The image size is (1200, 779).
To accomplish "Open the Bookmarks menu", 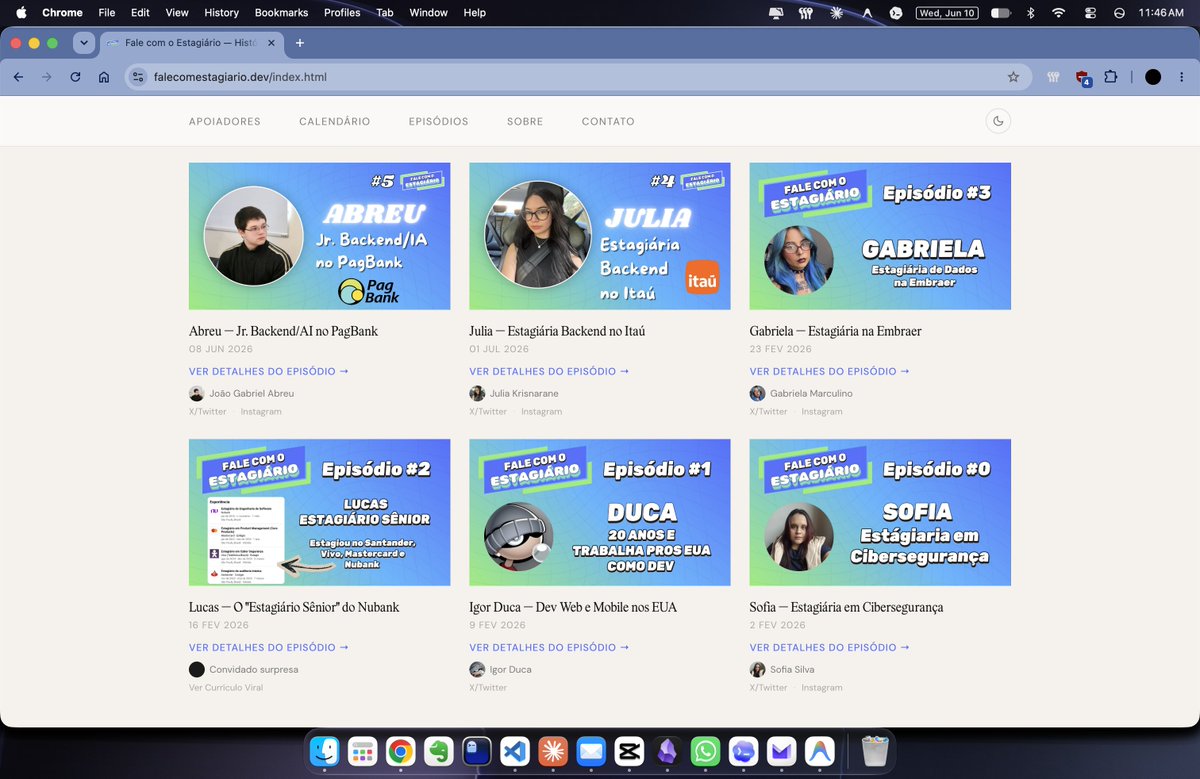I will tap(281, 13).
